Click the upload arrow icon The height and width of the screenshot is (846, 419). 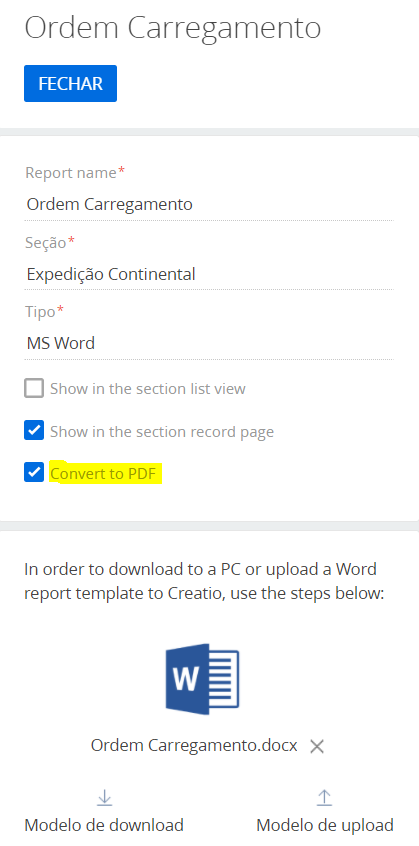click(324, 798)
